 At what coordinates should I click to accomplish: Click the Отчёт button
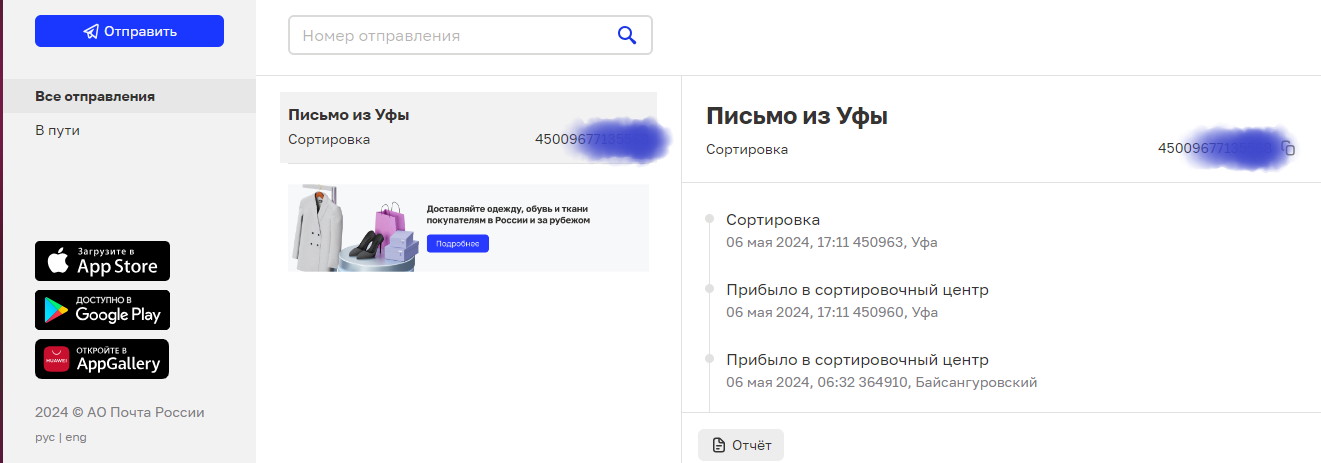[741, 445]
